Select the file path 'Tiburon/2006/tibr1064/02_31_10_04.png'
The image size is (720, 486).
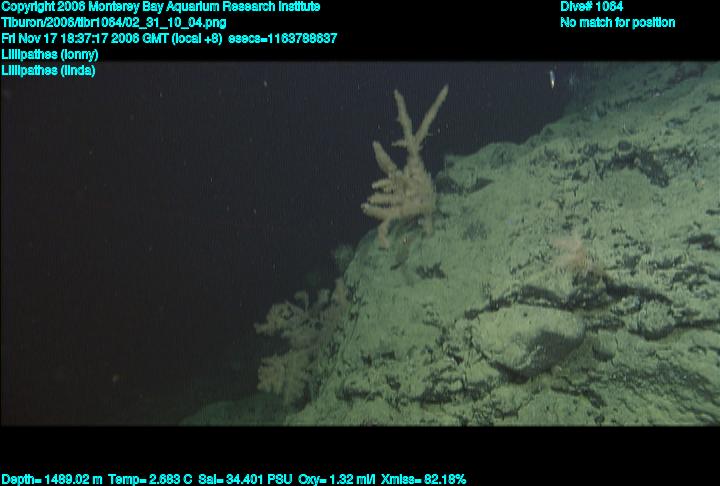click(114, 23)
